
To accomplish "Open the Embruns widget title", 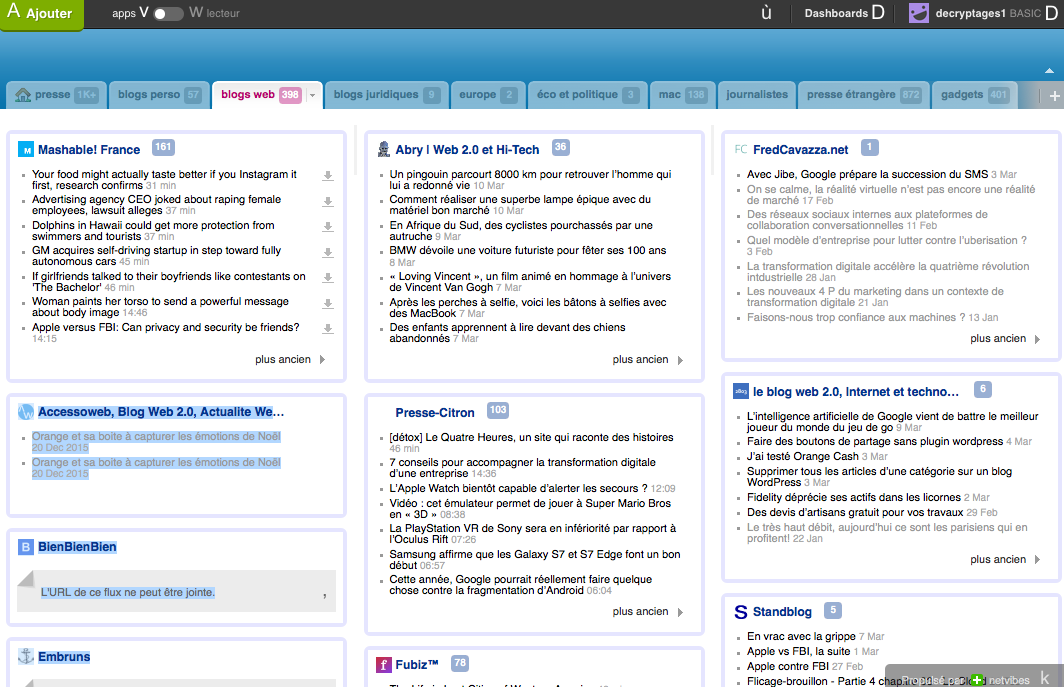I will tap(64, 657).
